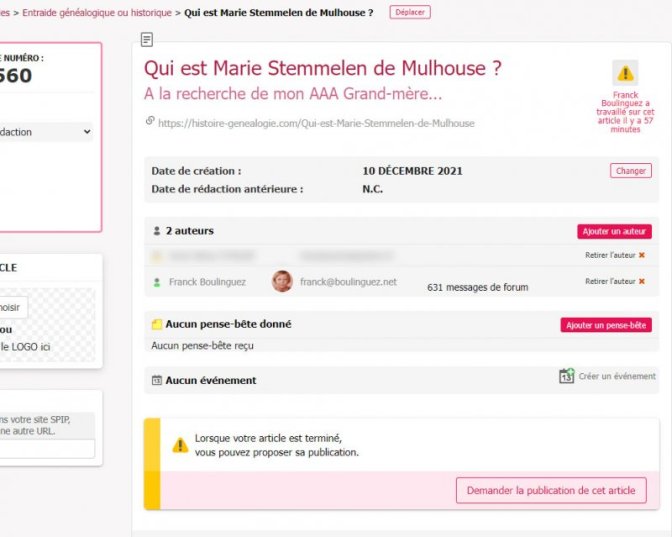Open the histoire-genealogie.com article URL
Viewport: 672px width, 537px height.
click(316, 123)
